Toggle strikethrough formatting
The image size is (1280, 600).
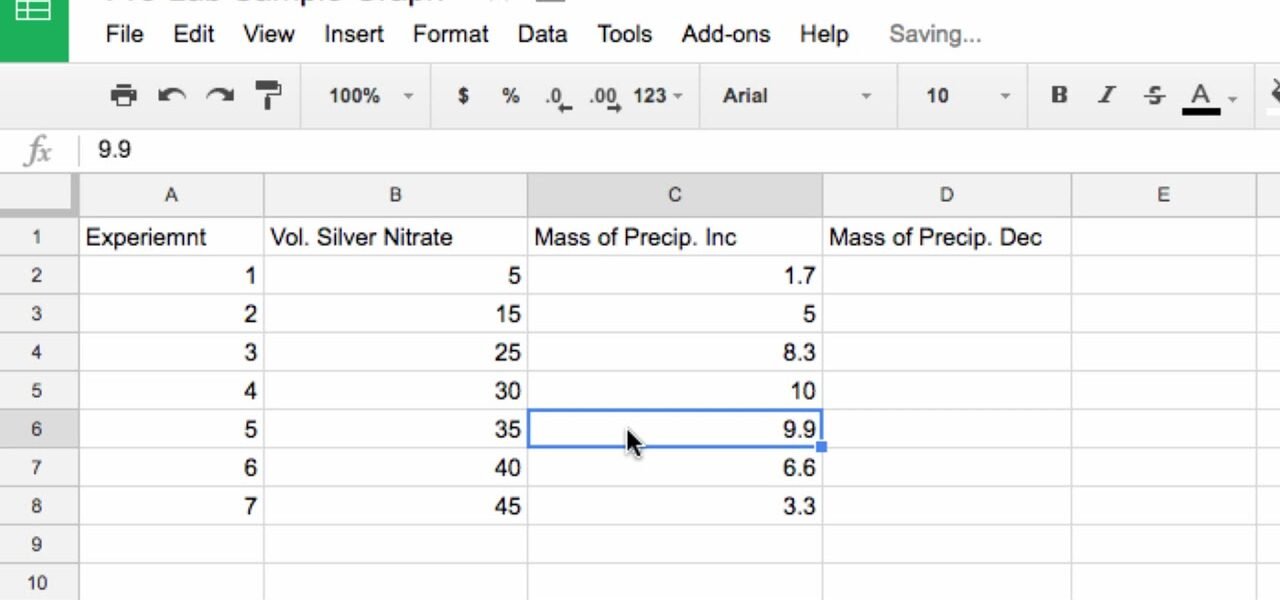[1154, 96]
